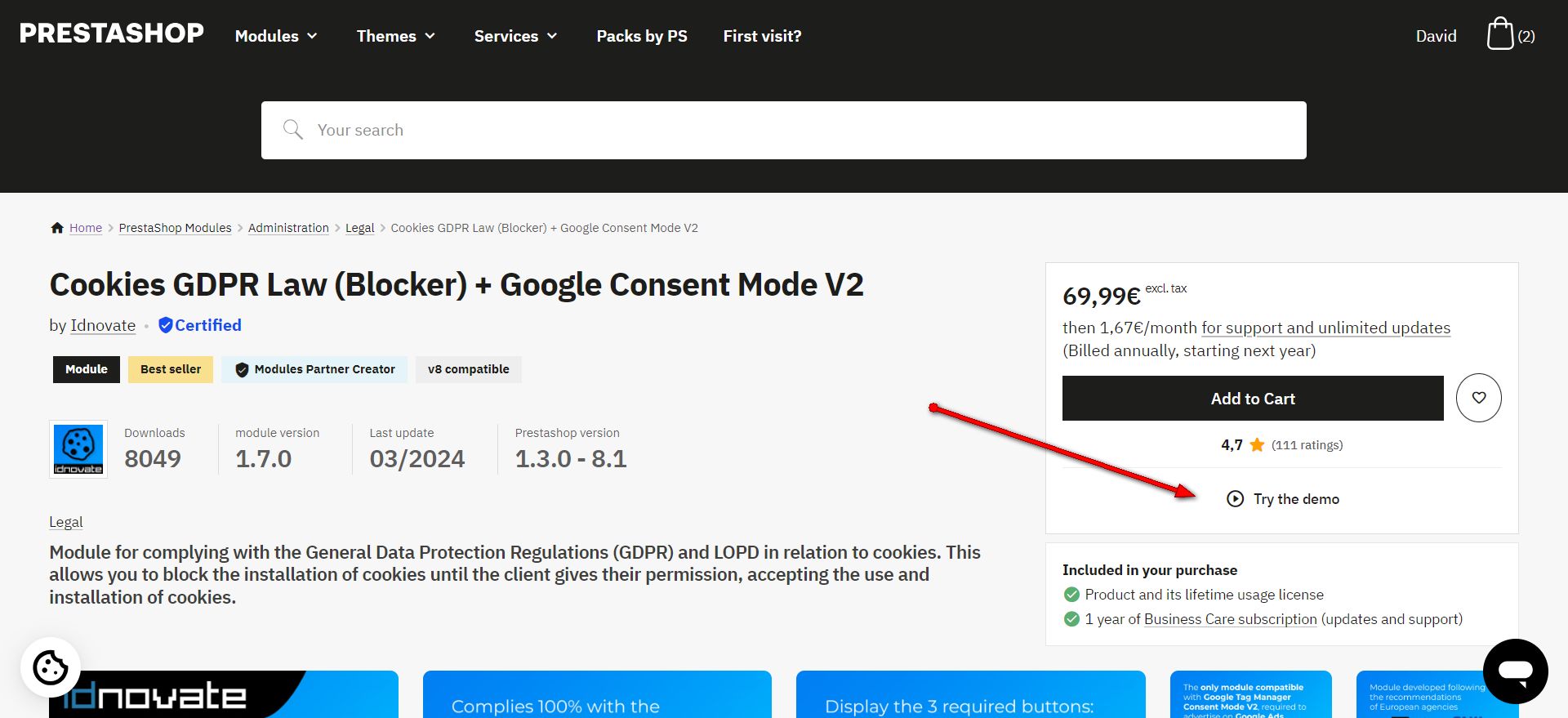This screenshot has width=1568, height=718.
Task: Click the Certified badge
Action: tap(200, 325)
